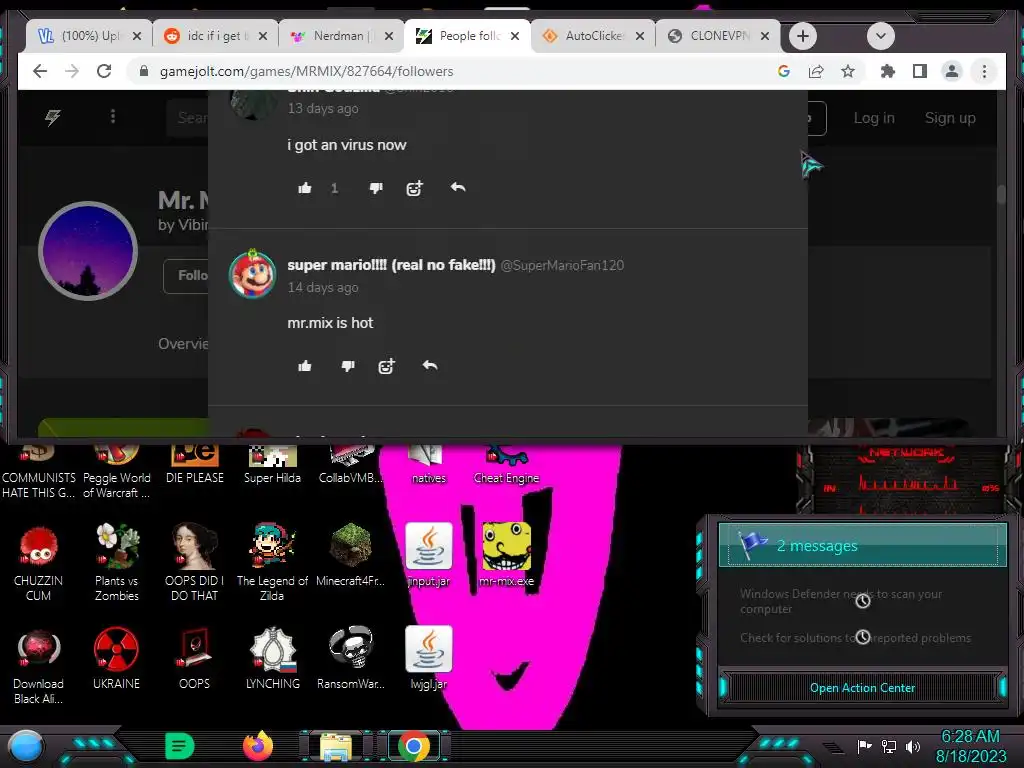
Task: Open OOPS desktop icon
Action: (194, 658)
